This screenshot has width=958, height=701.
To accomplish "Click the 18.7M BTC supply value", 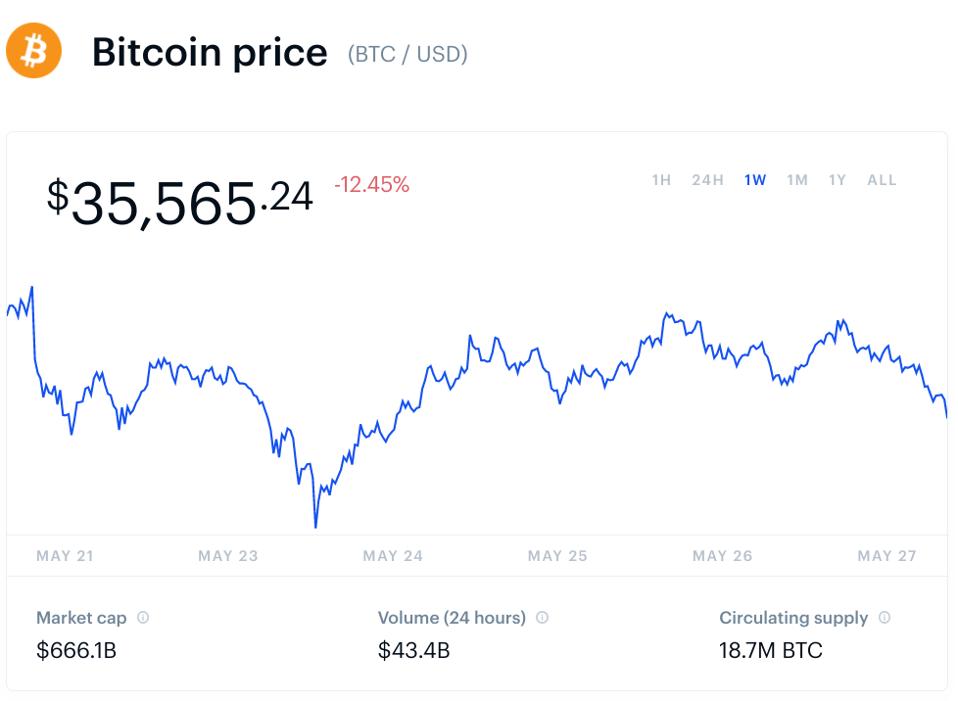I will coord(771,651).
